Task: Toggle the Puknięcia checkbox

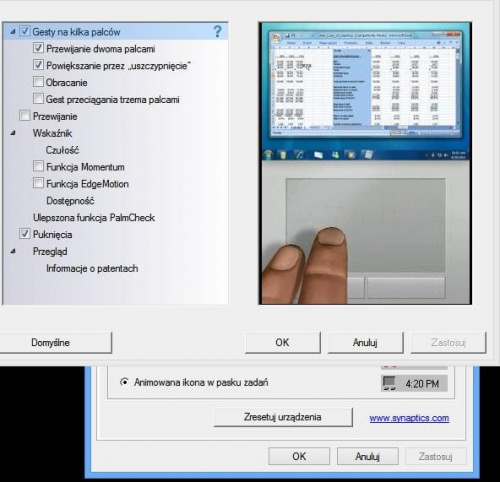Action: click(x=24, y=234)
